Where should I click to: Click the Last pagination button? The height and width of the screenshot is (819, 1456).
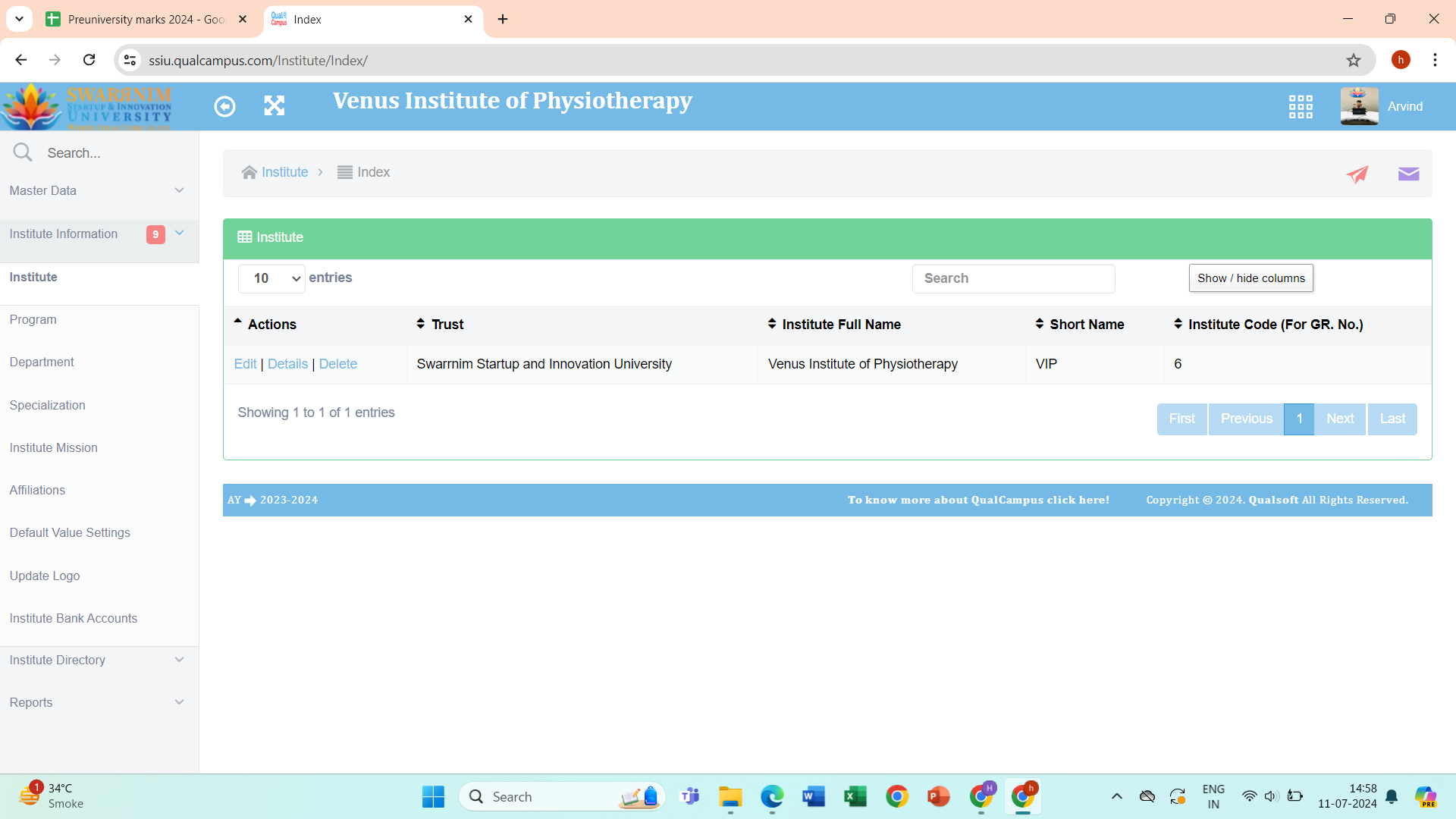click(x=1392, y=419)
